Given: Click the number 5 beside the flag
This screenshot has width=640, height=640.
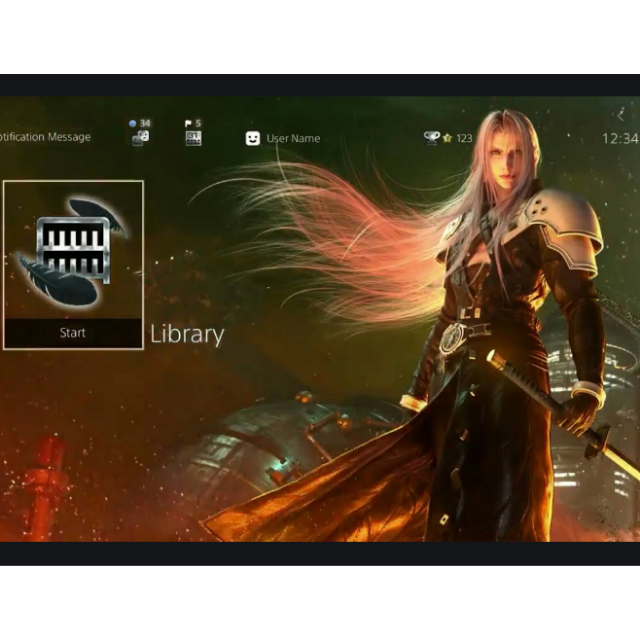Looking at the screenshot, I should (198, 124).
